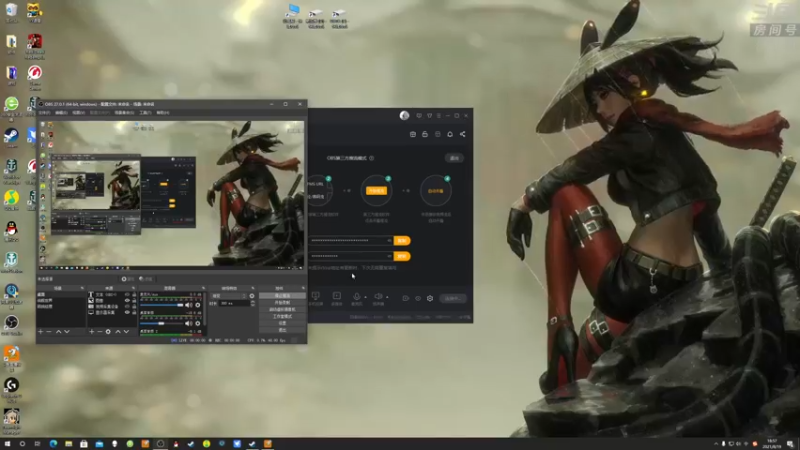Image resolution: width=800 pixels, height=450 pixels.
Task: Mute the second mixer audio track
Action: pyautogui.click(x=188, y=323)
